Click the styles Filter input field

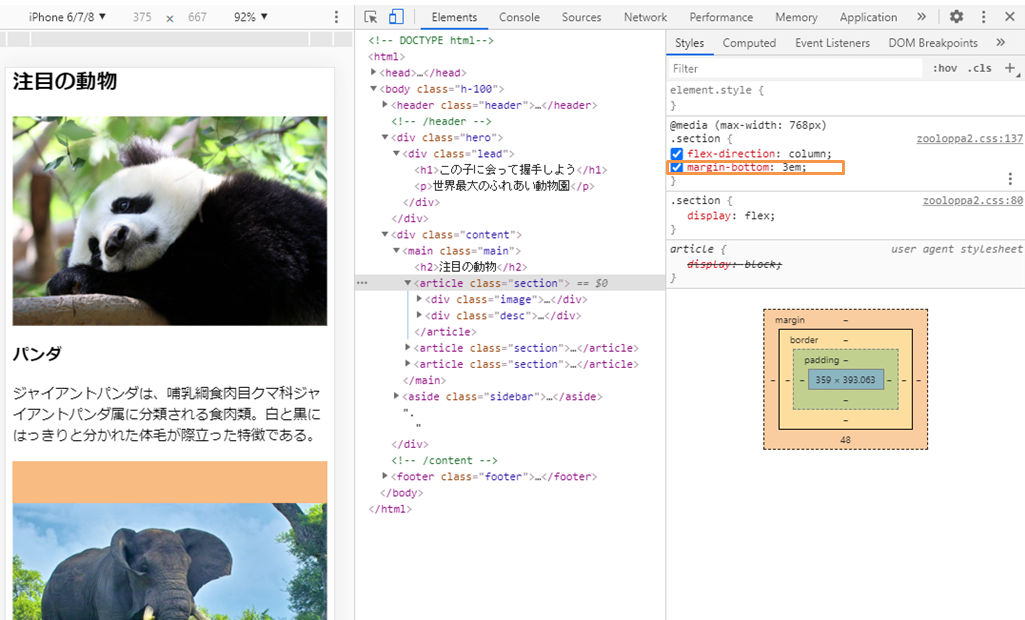click(x=795, y=68)
